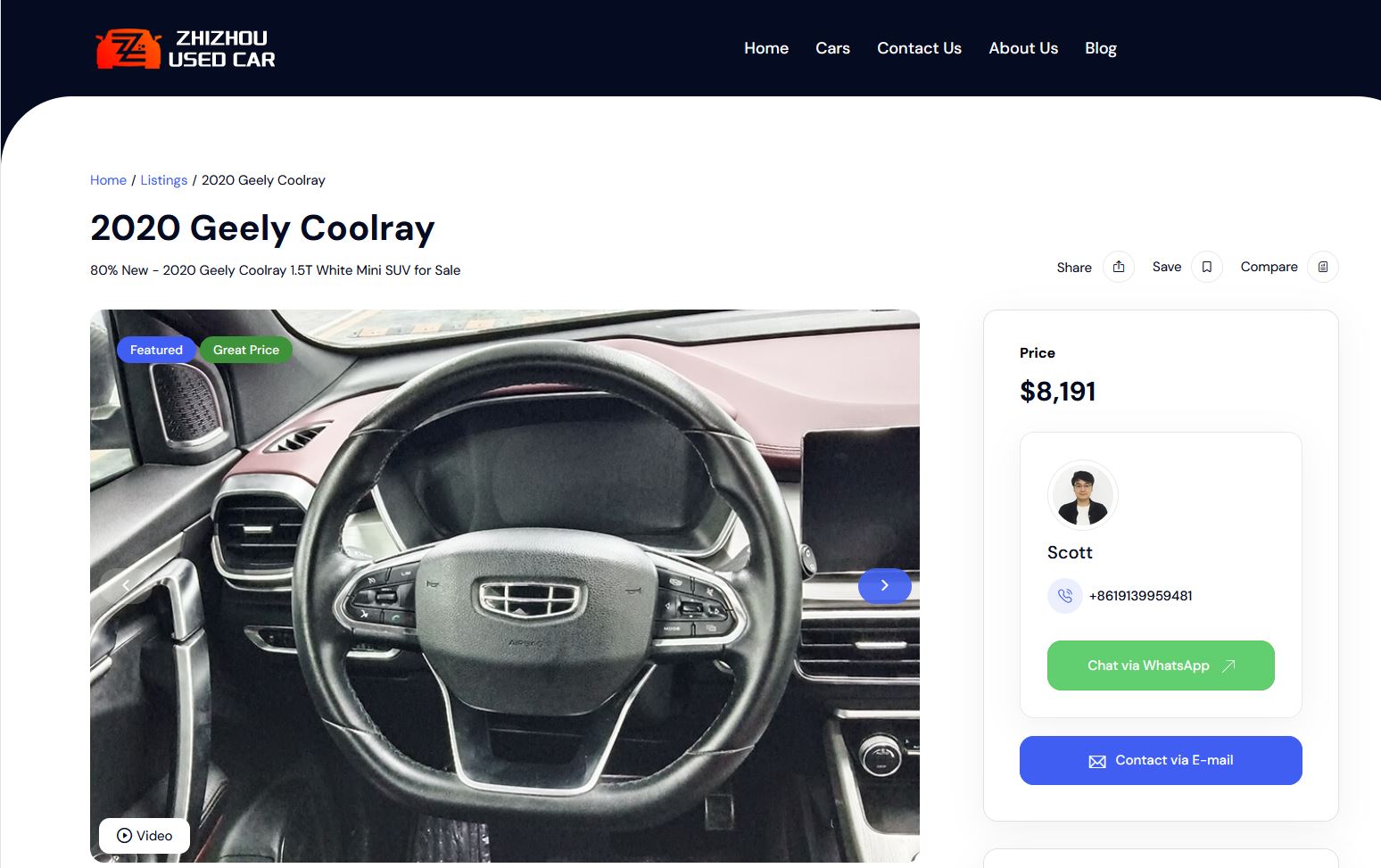Image resolution: width=1381 pixels, height=868 pixels.
Task: Click the Share icon button
Action: pyautogui.click(x=1118, y=267)
